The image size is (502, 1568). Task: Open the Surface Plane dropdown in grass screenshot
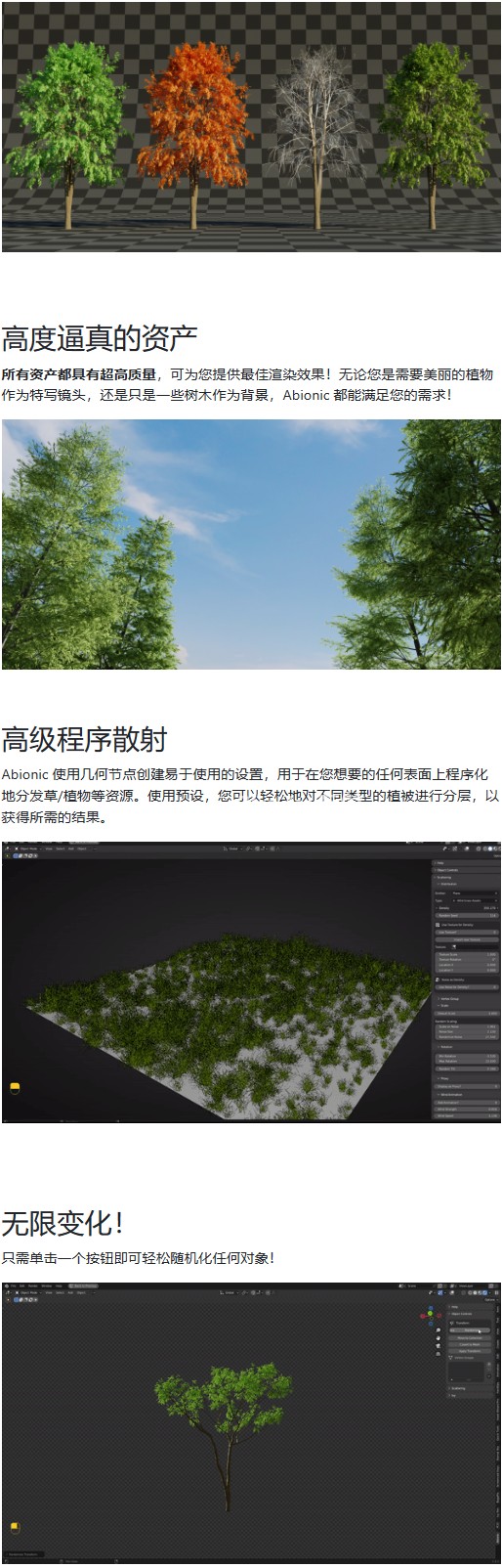click(475, 893)
